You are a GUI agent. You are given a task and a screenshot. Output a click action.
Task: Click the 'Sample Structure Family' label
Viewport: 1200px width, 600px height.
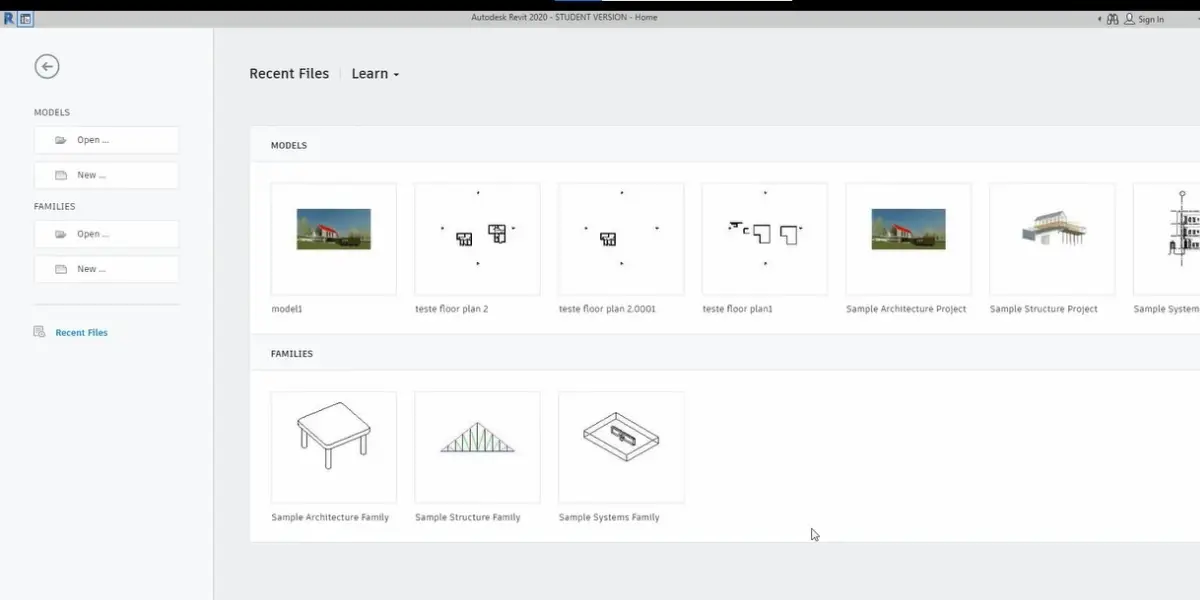(468, 518)
